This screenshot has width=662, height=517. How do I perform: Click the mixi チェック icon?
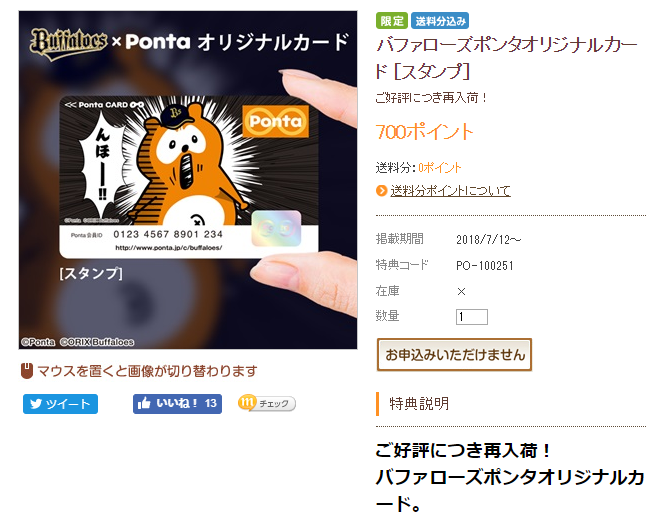click(x=247, y=402)
